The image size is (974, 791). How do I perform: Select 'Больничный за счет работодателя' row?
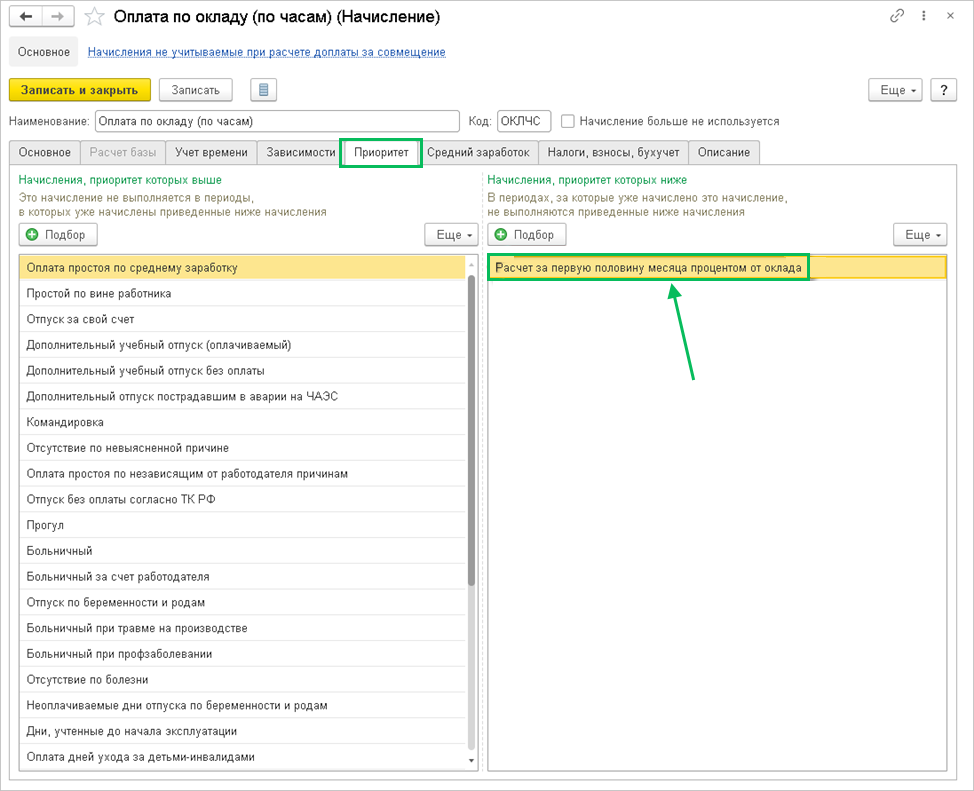243,577
